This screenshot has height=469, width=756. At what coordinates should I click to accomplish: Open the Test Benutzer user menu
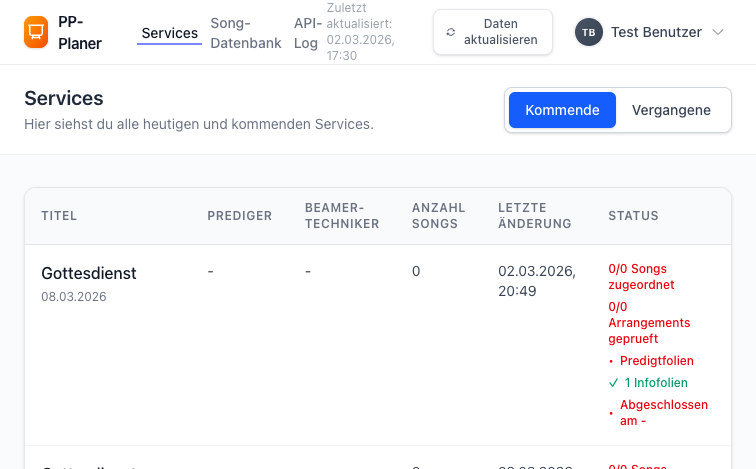click(655, 32)
